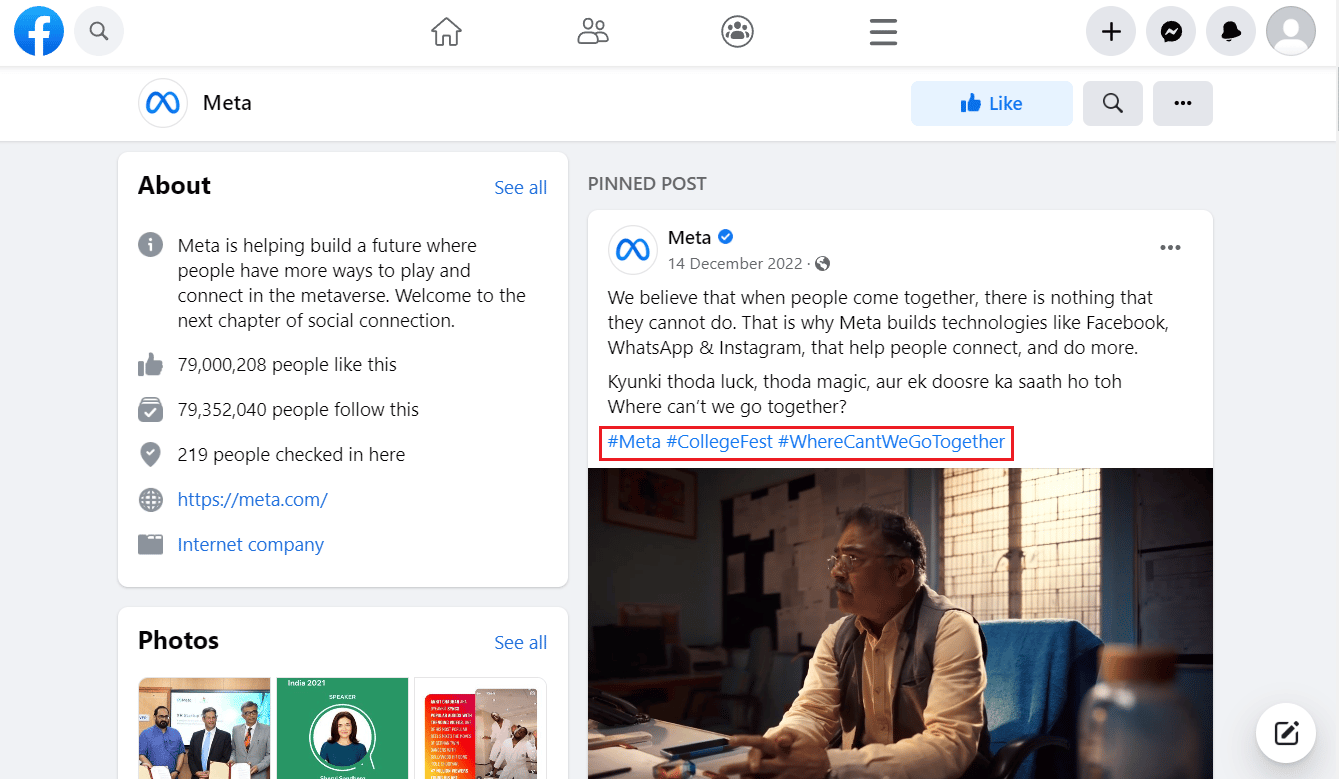This screenshot has height=779, width=1339.
Task: Open the Meta author name on post
Action: click(x=689, y=238)
